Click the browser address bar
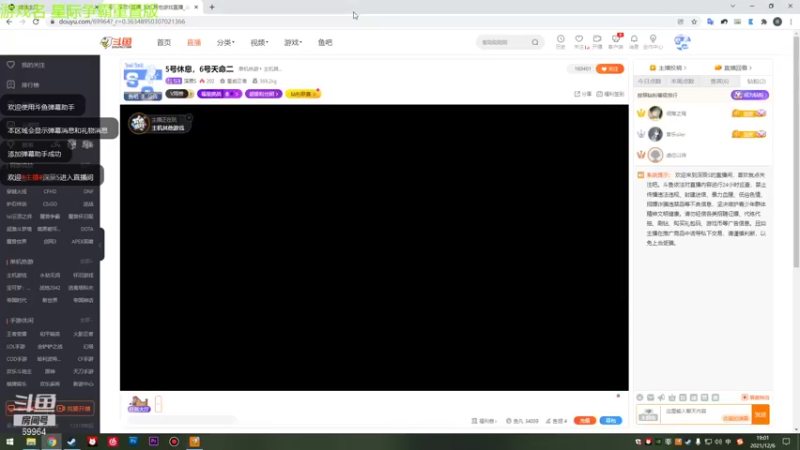 click(x=357, y=21)
